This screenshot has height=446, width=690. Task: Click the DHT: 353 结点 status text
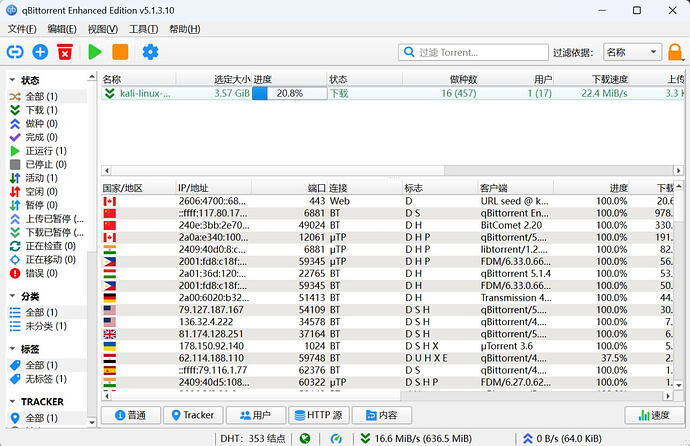pyautogui.click(x=253, y=439)
